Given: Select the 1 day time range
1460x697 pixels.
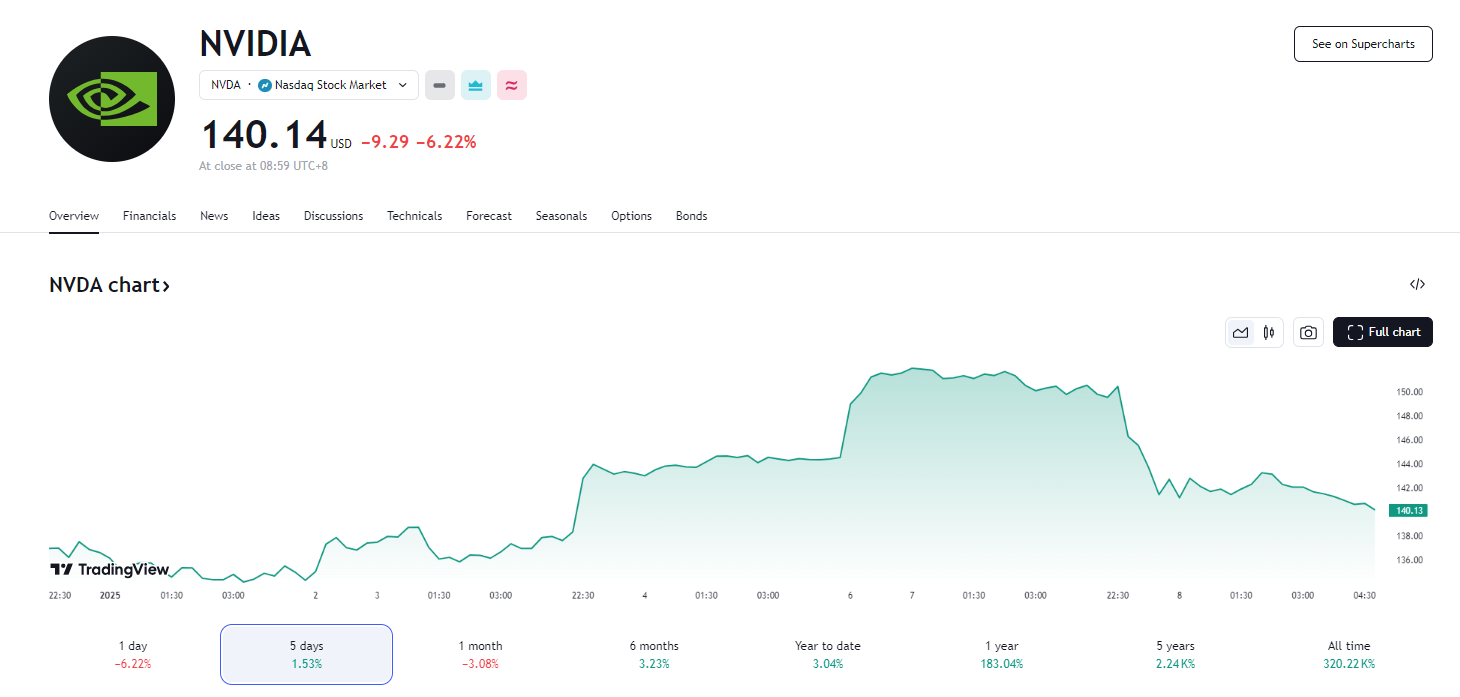Looking at the screenshot, I should (x=133, y=654).
